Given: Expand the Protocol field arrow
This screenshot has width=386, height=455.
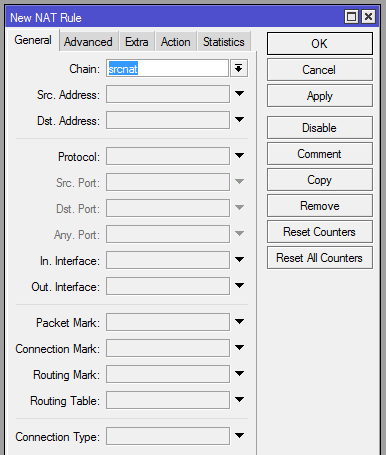Looking at the screenshot, I should tap(239, 156).
